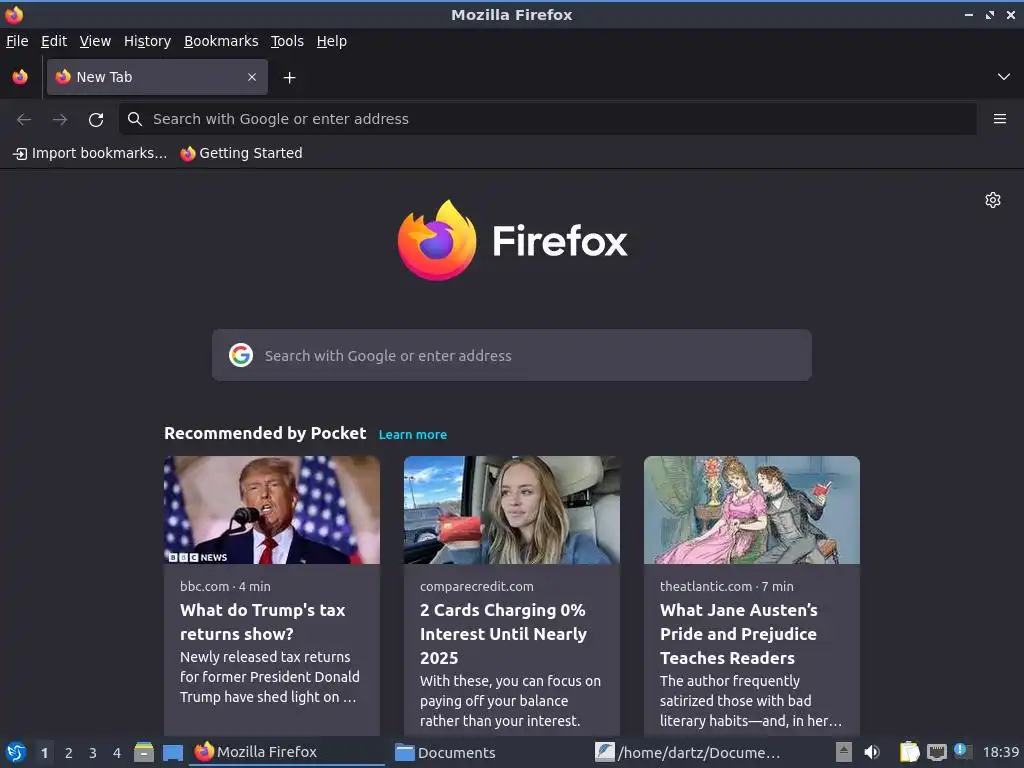Screen dimensions: 1024x768
Task: Switch to workspace 1
Action: [x=44, y=753]
